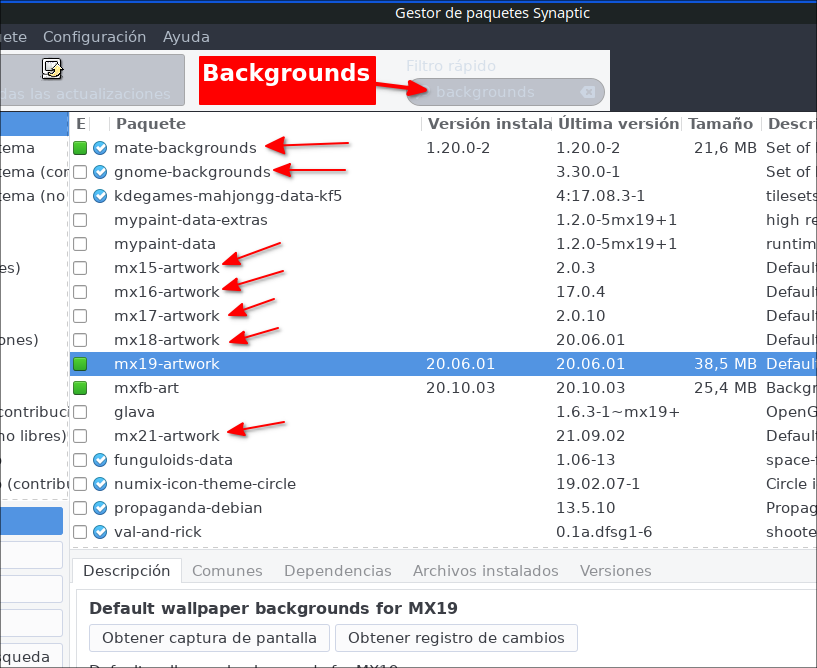Mark the mx15-artwork checkbox
817x668 pixels.
pos(80,268)
